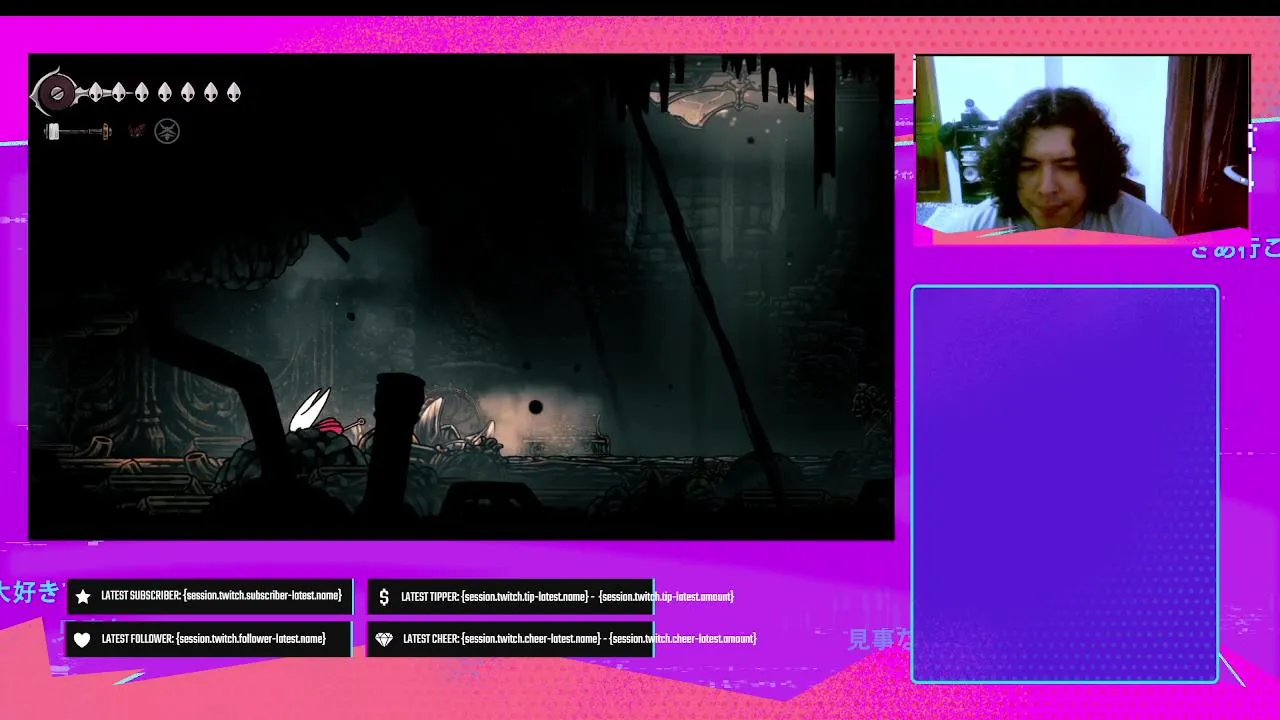The image size is (1280, 720).
Task: Click the silk spool gauge icon
Action: point(56,93)
